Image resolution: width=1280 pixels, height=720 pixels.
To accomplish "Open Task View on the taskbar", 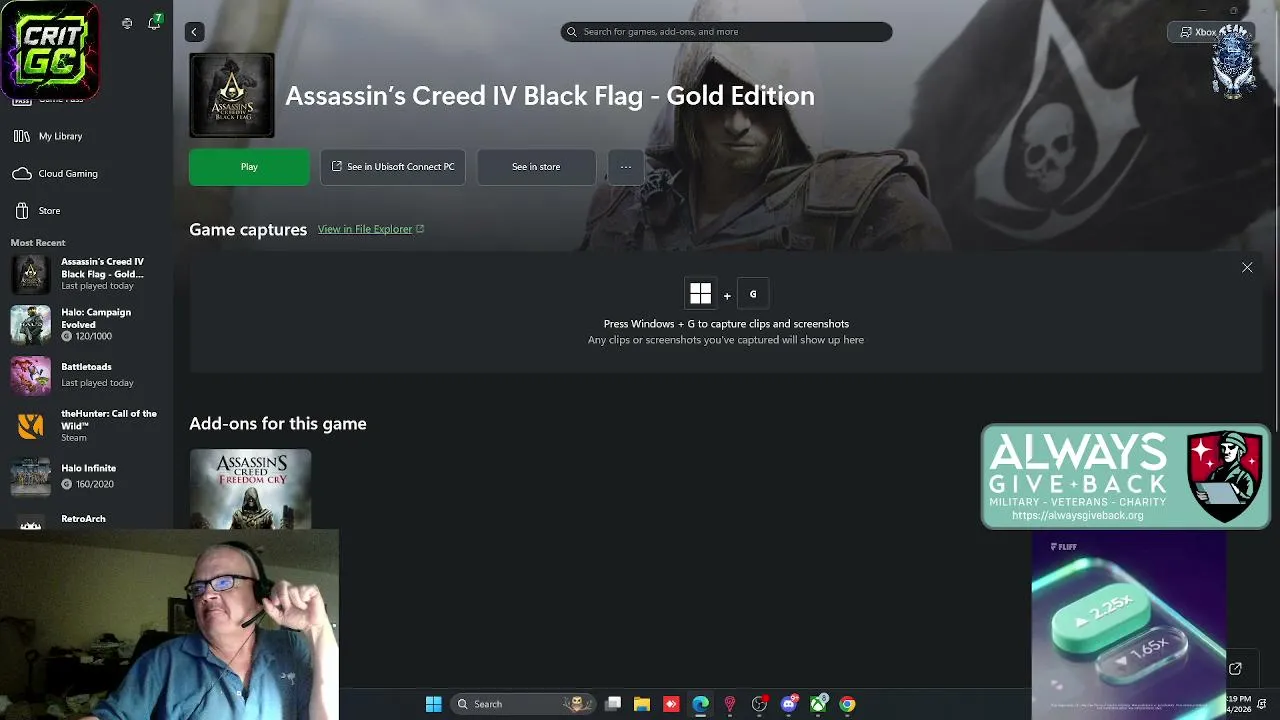I will coord(613,704).
